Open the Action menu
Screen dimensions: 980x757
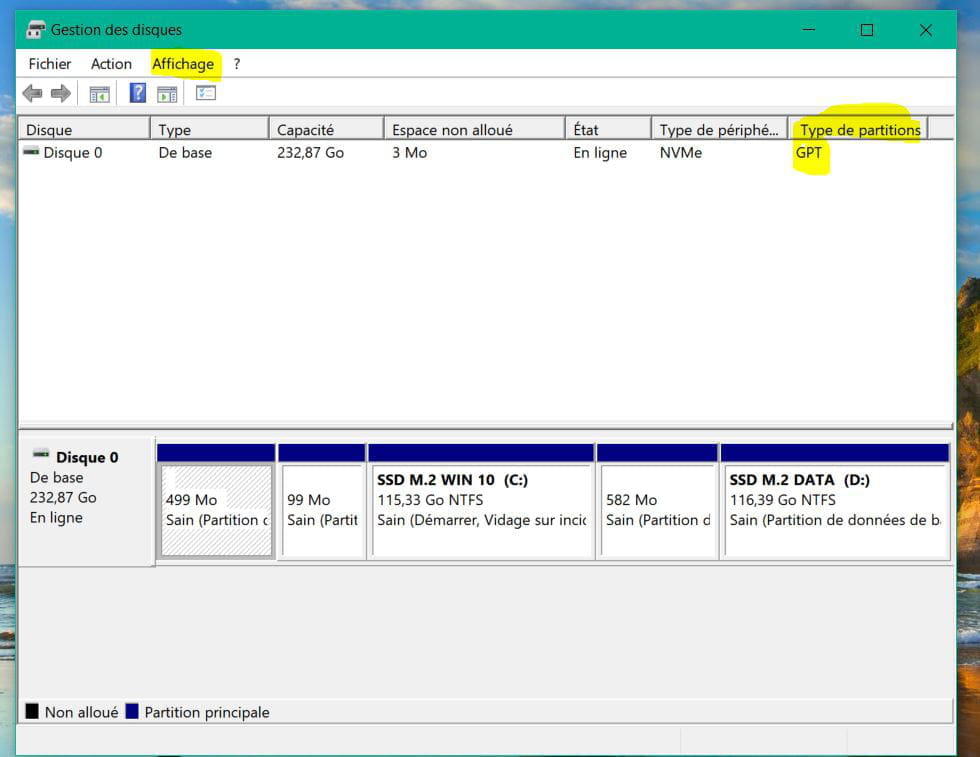pyautogui.click(x=111, y=64)
